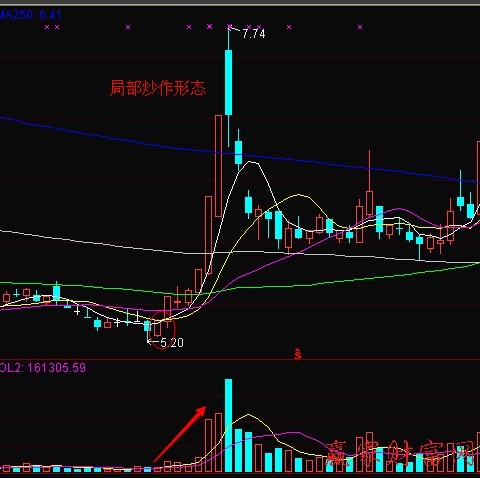This screenshot has height=478, width=480.
Task: Click the red S marker on the time axis
Action: click(x=298, y=354)
